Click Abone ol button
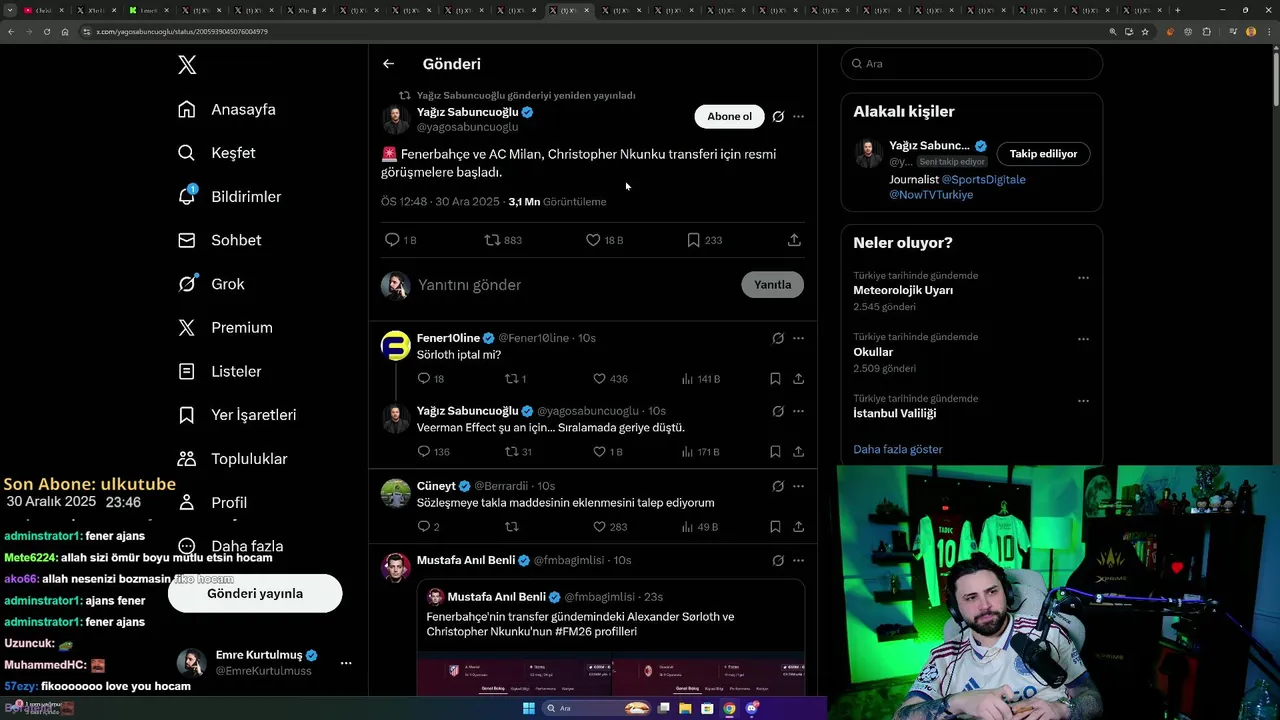 pyautogui.click(x=729, y=117)
